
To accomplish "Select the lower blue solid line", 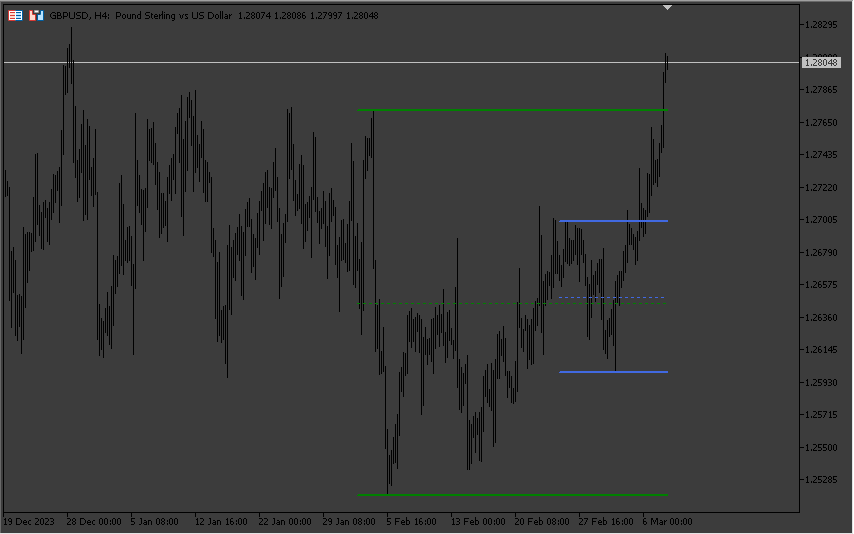I will click(x=613, y=372).
